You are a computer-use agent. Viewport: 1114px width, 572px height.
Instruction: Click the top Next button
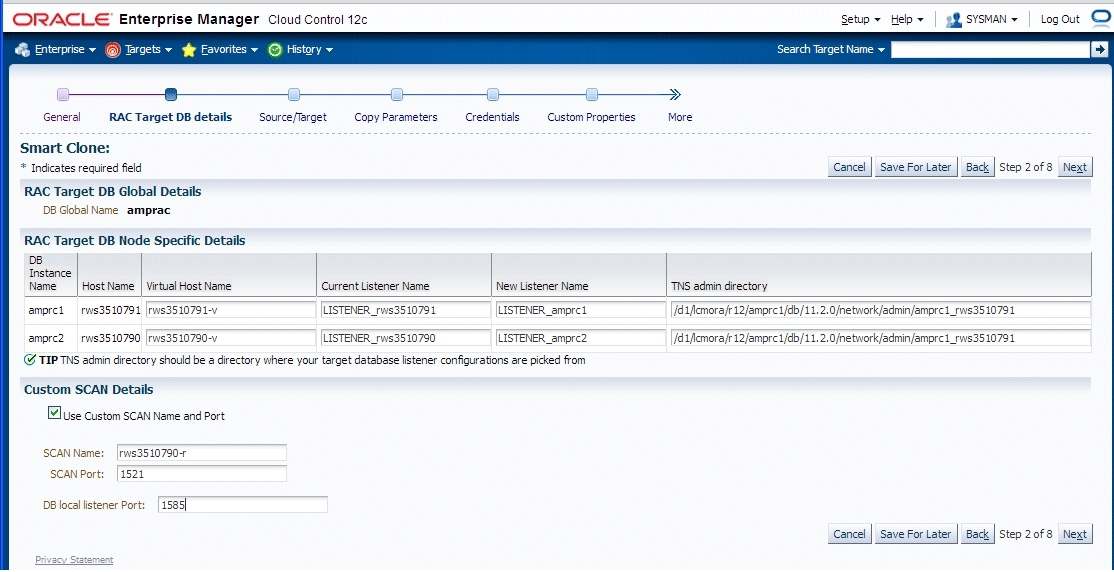pyautogui.click(x=1075, y=167)
